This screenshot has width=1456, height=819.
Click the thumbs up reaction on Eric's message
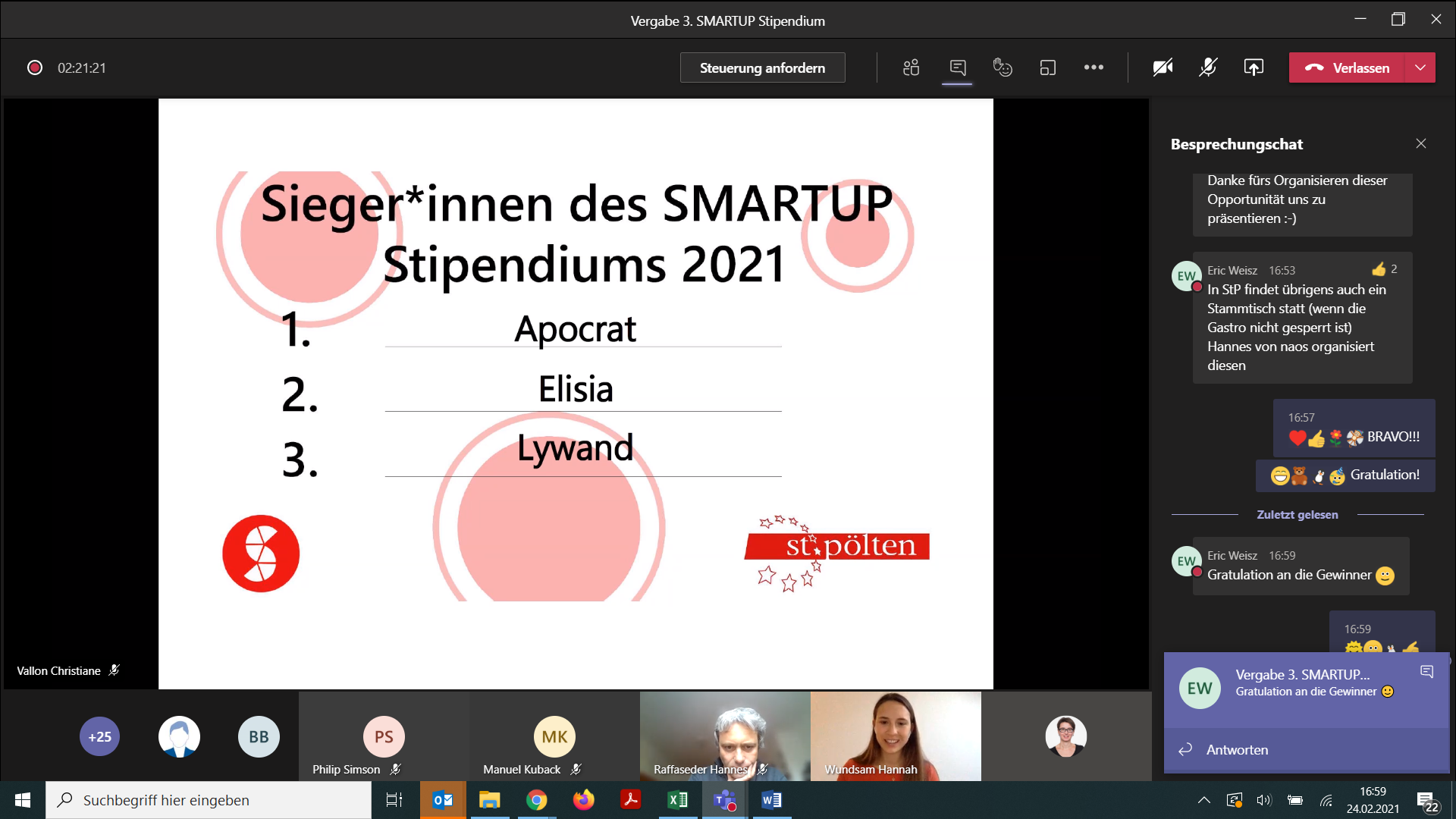[1379, 269]
